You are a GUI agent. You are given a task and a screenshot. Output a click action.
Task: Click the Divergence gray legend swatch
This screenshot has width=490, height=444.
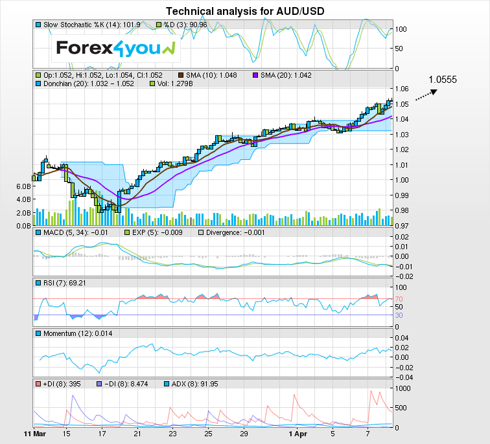pyautogui.click(x=201, y=232)
